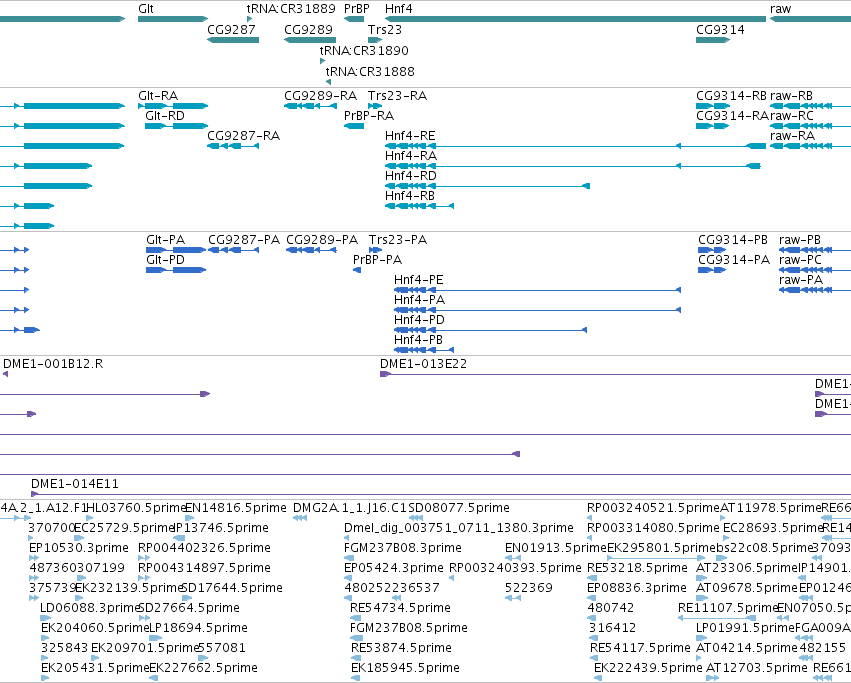851x683 pixels.
Task: Click EST LD06088.3prime
Action: pyautogui.click(x=46, y=618)
